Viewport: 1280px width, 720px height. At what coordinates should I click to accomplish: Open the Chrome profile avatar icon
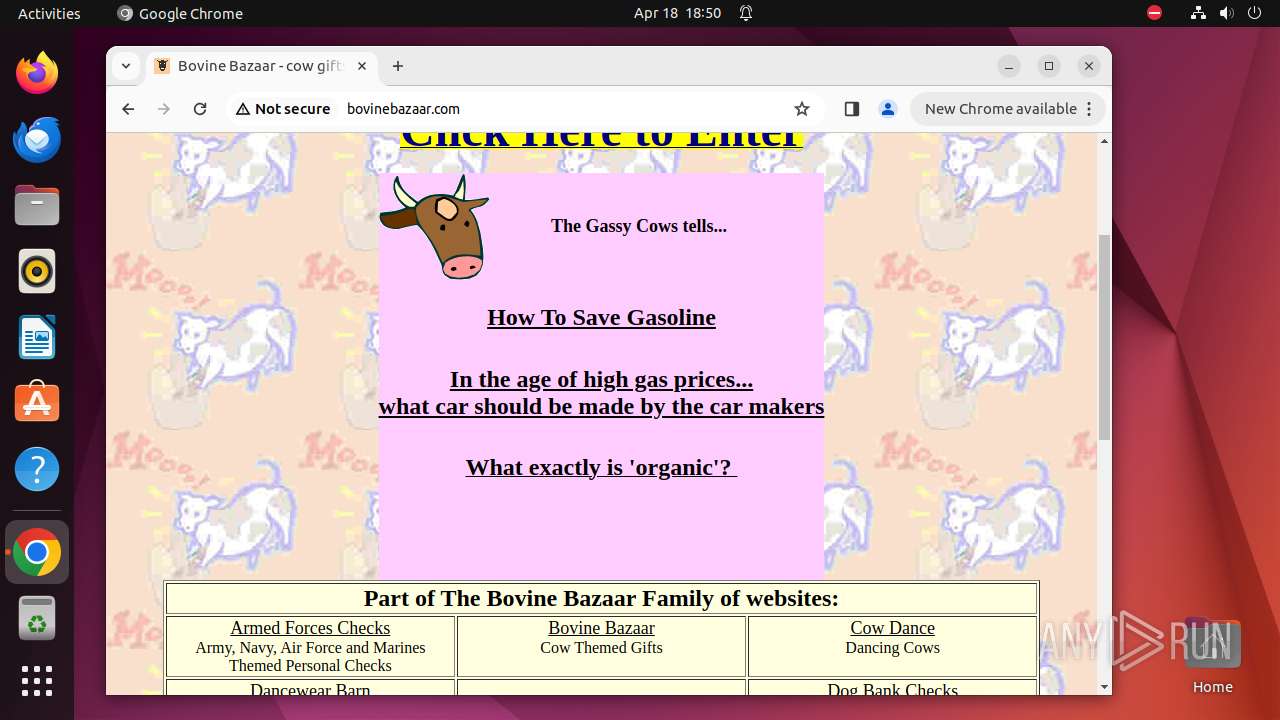887,109
